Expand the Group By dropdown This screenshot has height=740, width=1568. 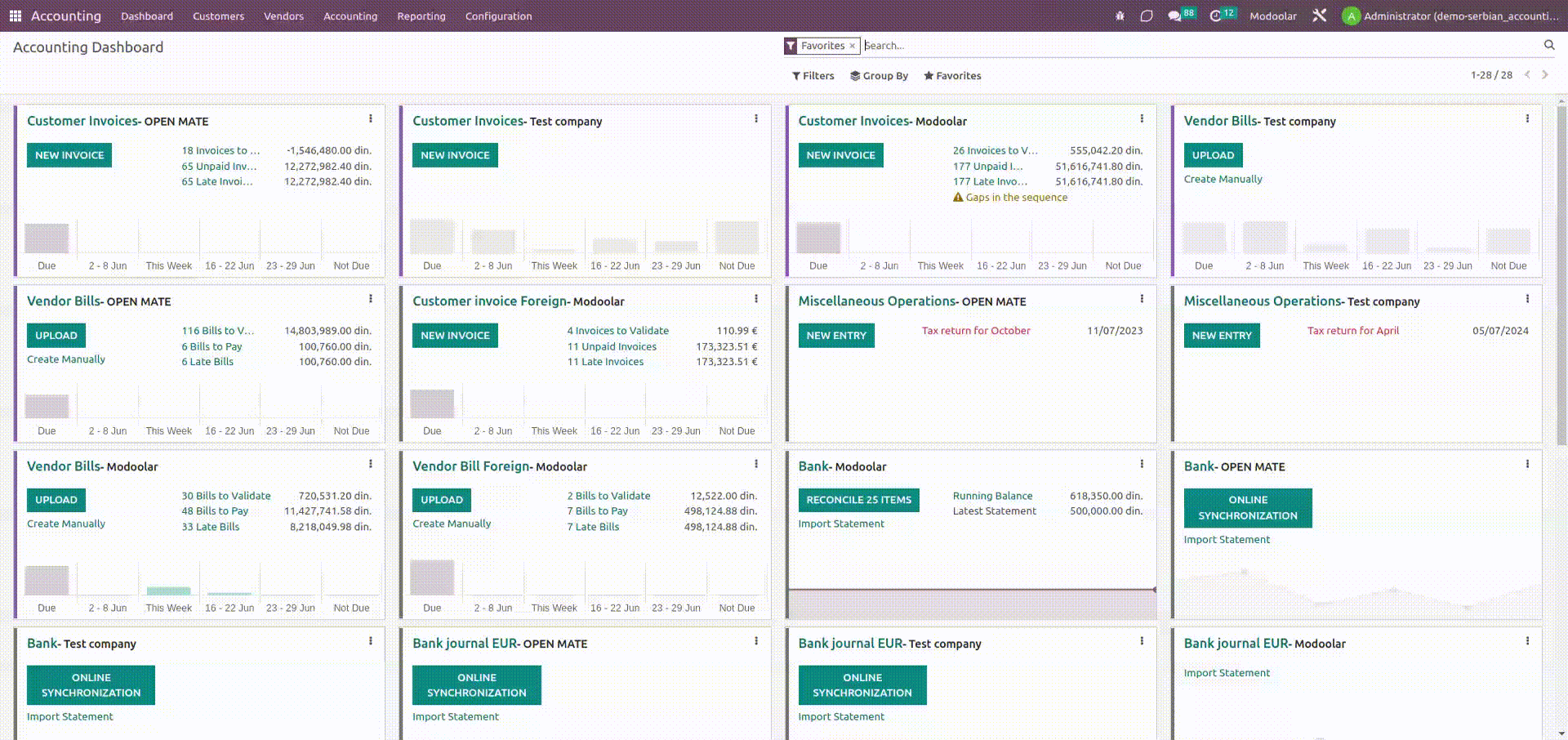pos(879,76)
